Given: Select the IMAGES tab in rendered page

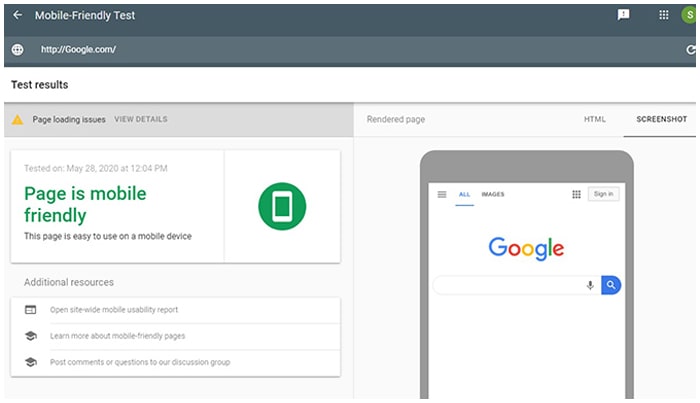Looking at the screenshot, I should click(493, 194).
